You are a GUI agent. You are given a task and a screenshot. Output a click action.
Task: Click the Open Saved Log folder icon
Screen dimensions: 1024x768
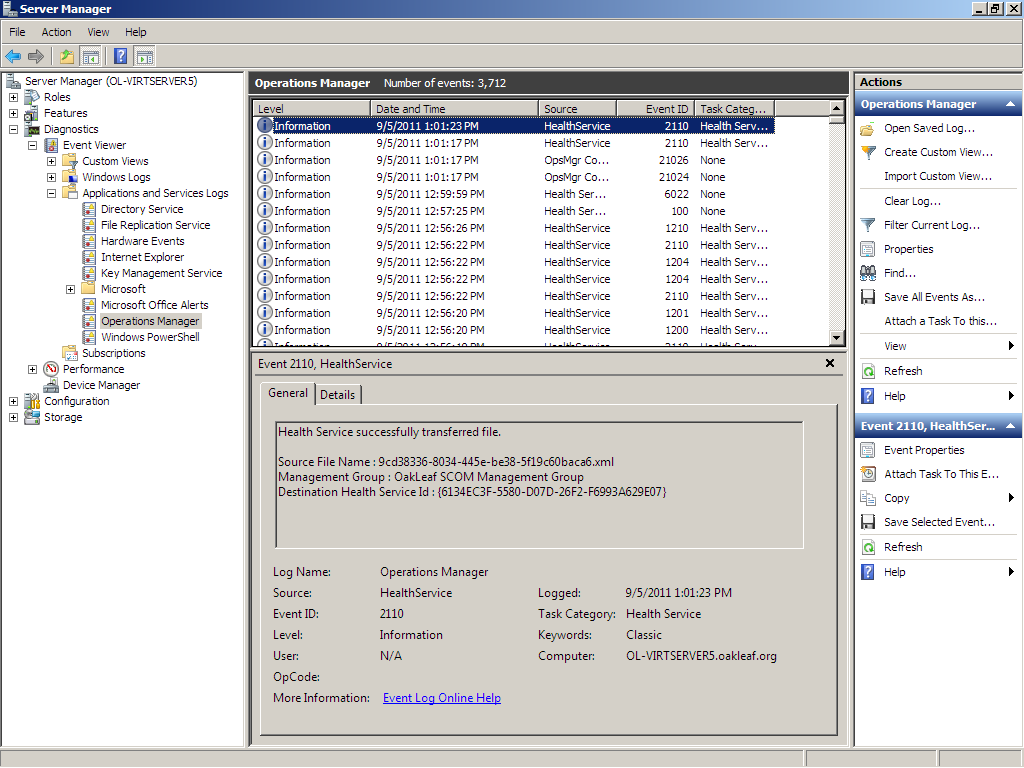(x=868, y=129)
